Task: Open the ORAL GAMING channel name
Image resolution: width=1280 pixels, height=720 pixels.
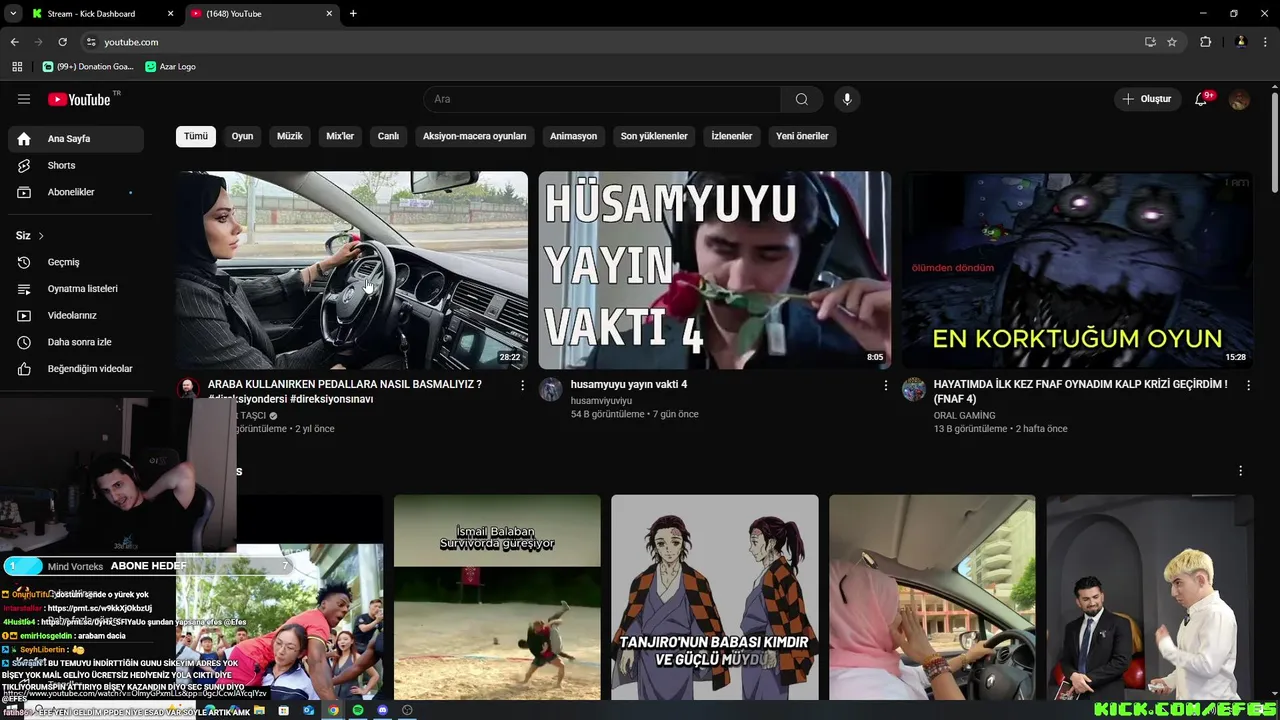Action: coord(965,415)
